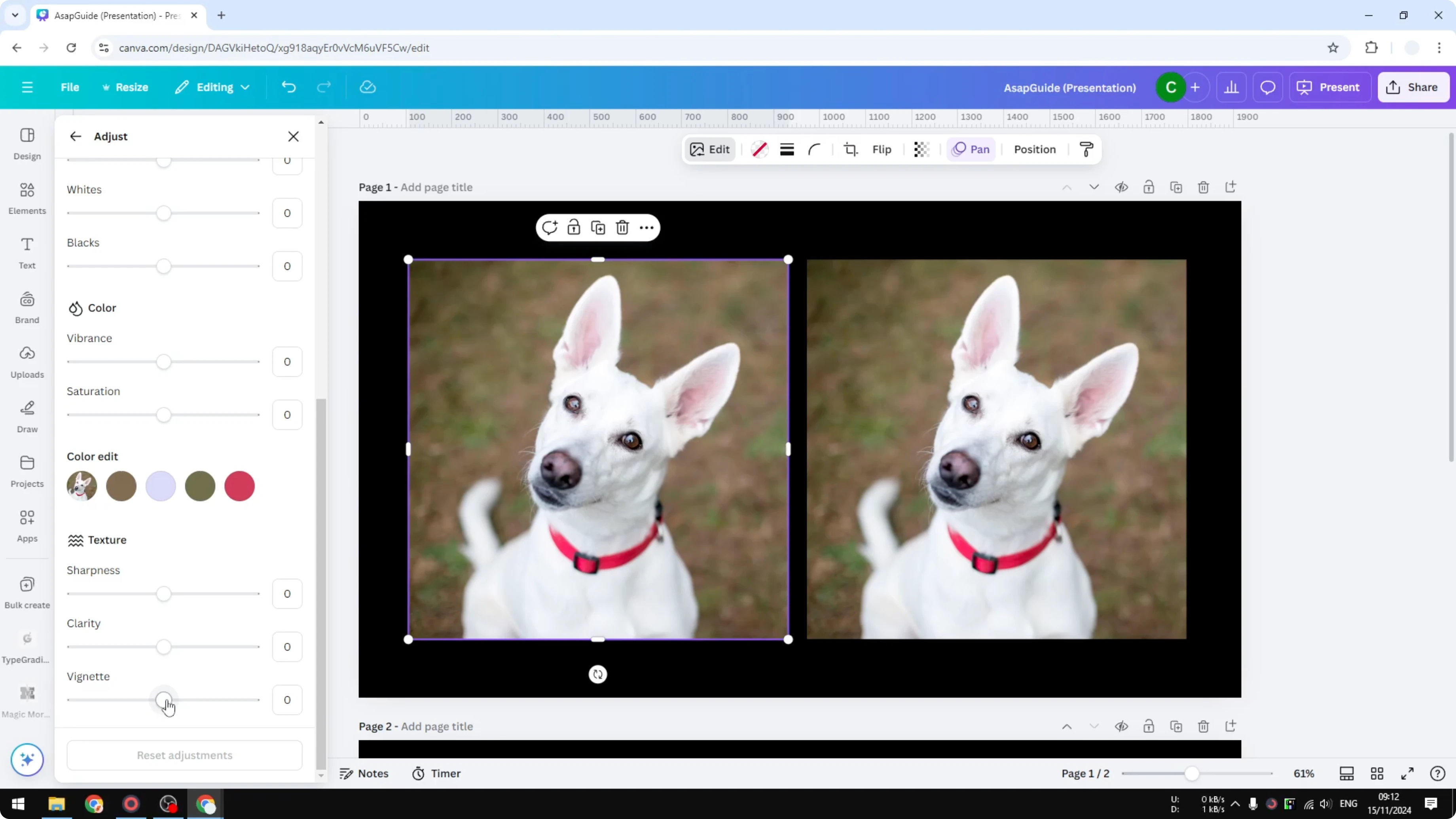Select the Paint roller copy style tool
Image resolution: width=1456 pixels, height=819 pixels.
[x=1086, y=149]
